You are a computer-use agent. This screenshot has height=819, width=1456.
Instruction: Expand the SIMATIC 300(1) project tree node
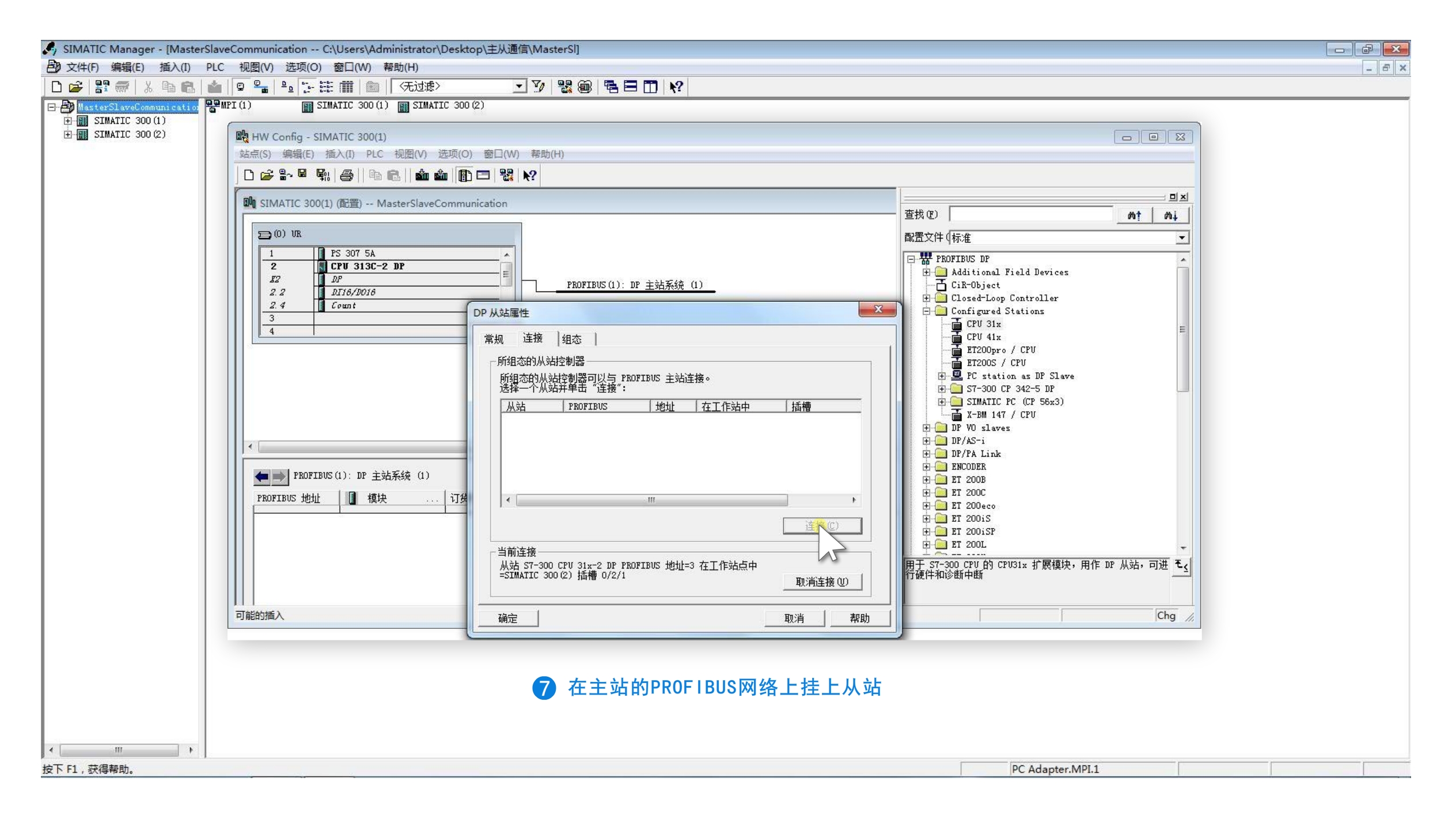(68, 121)
